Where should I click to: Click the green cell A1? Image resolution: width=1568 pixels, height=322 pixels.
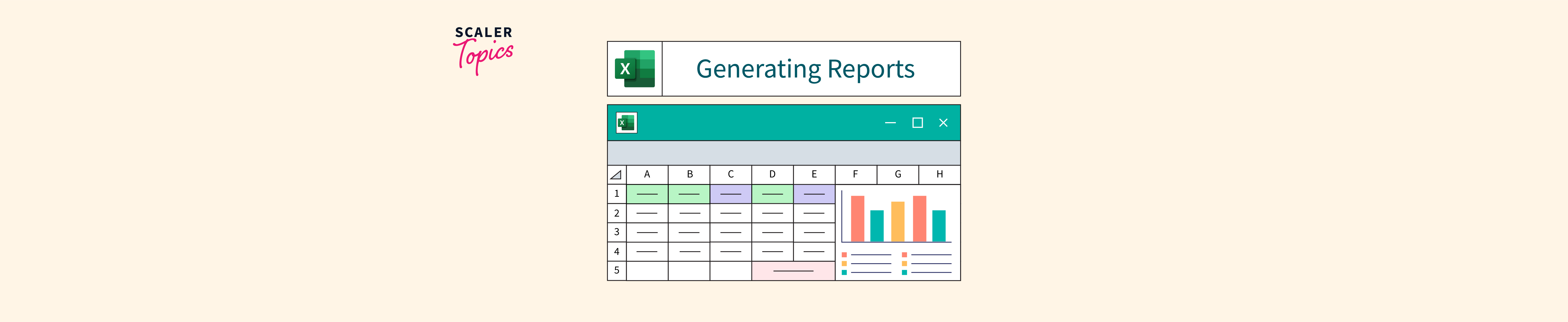point(647,194)
